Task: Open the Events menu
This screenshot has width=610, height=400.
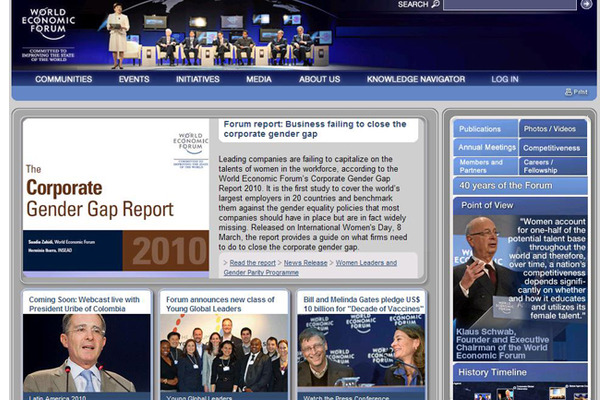Action: click(x=134, y=79)
